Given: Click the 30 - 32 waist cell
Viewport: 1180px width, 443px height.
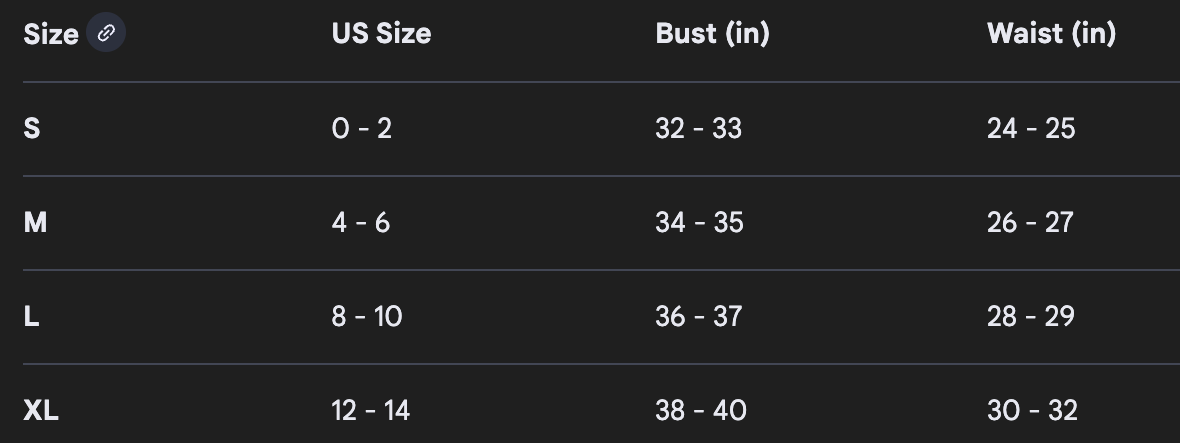Looking at the screenshot, I should (1031, 410).
